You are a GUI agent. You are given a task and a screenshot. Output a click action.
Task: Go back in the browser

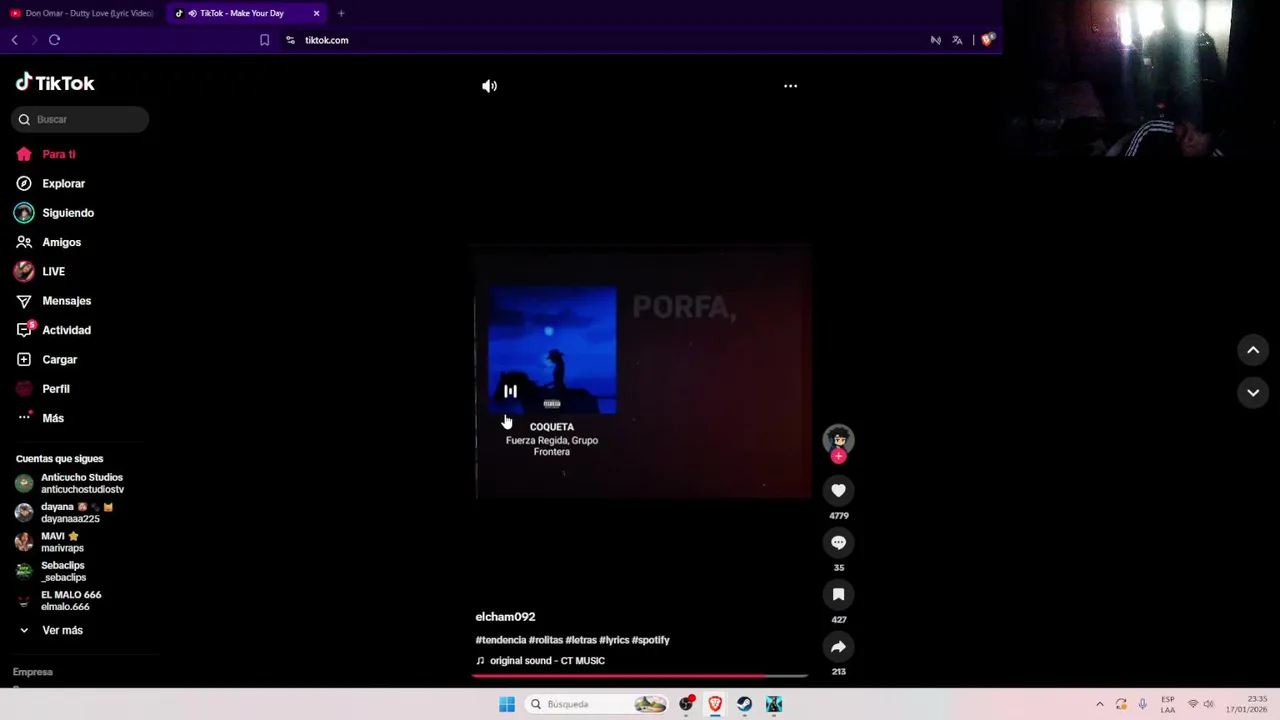pos(14,40)
